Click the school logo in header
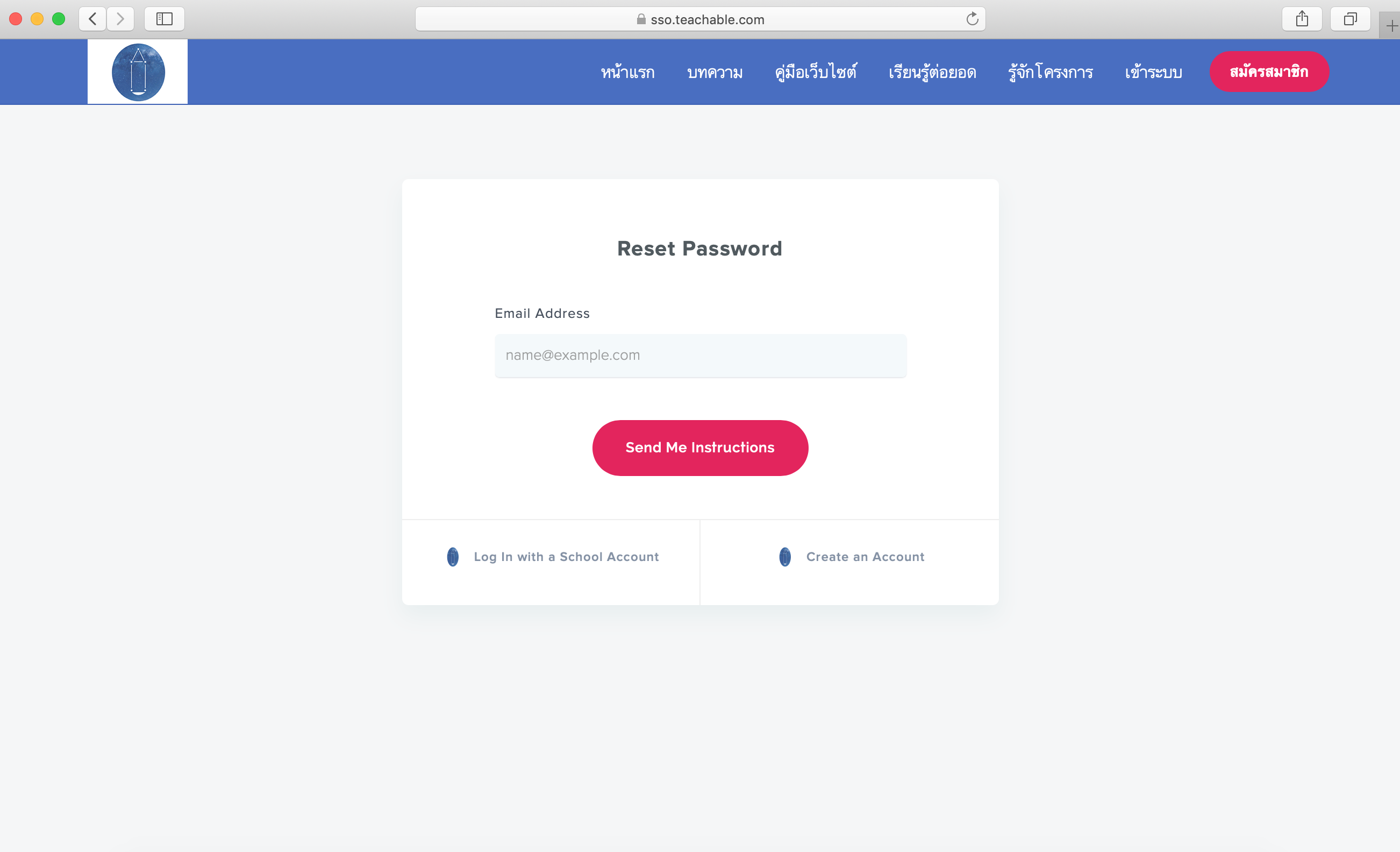Screen dimensions: 1400x852 coord(138,72)
